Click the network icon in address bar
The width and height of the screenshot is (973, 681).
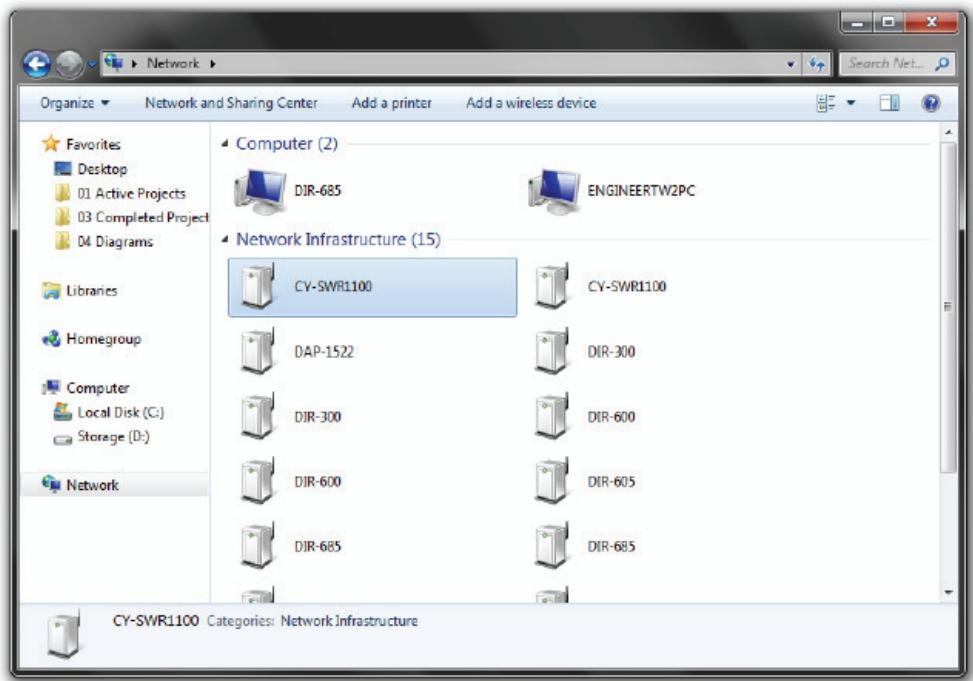pos(114,63)
